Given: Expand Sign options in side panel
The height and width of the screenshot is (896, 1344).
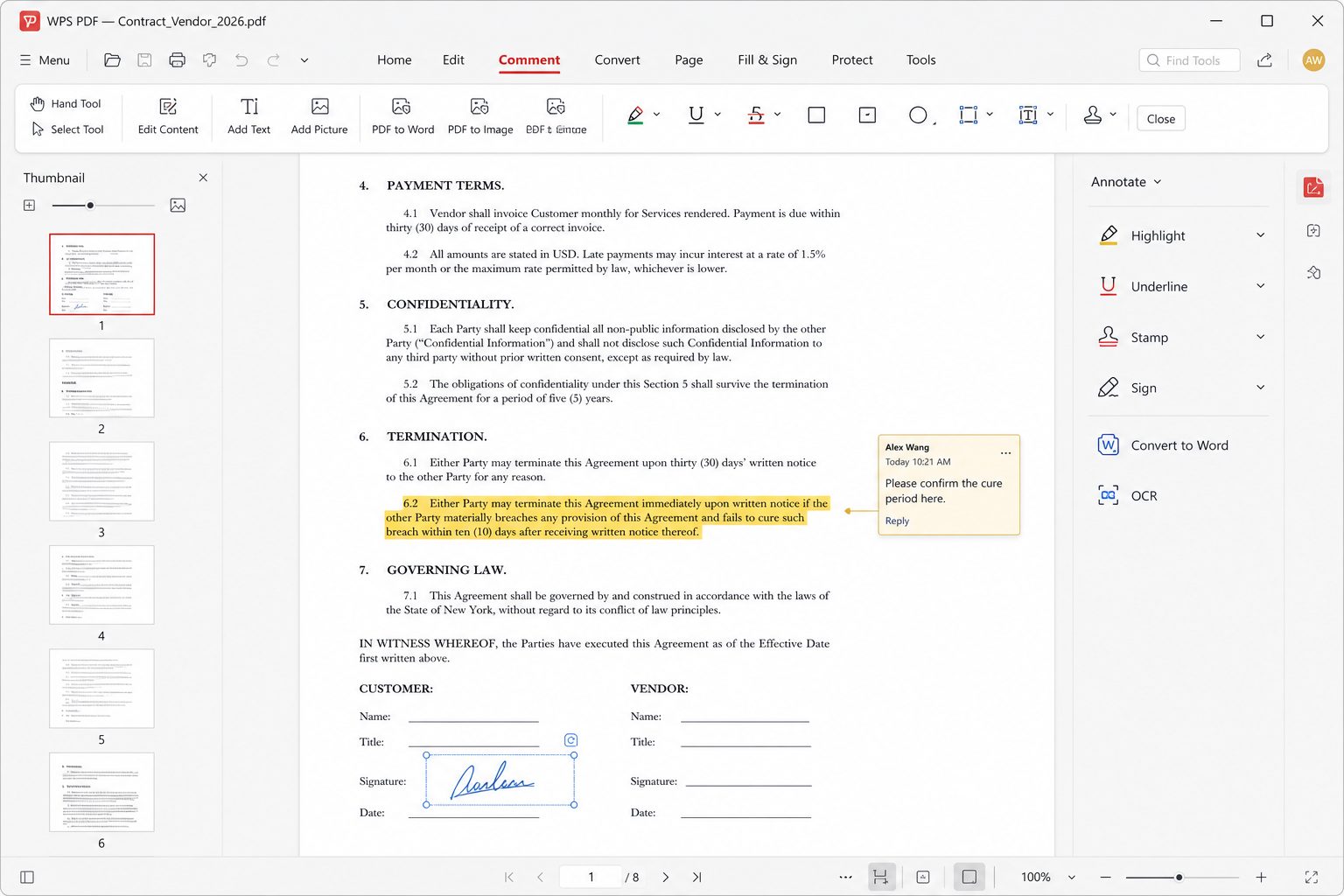Looking at the screenshot, I should click(1261, 388).
